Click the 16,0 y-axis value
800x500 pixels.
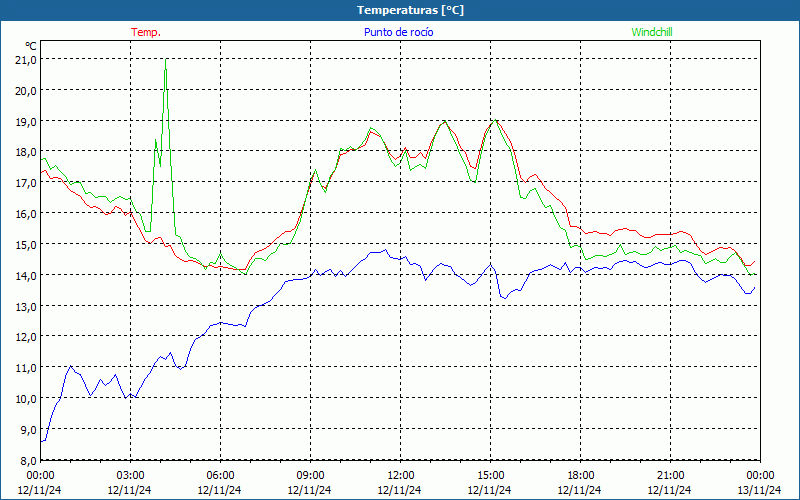27,214
